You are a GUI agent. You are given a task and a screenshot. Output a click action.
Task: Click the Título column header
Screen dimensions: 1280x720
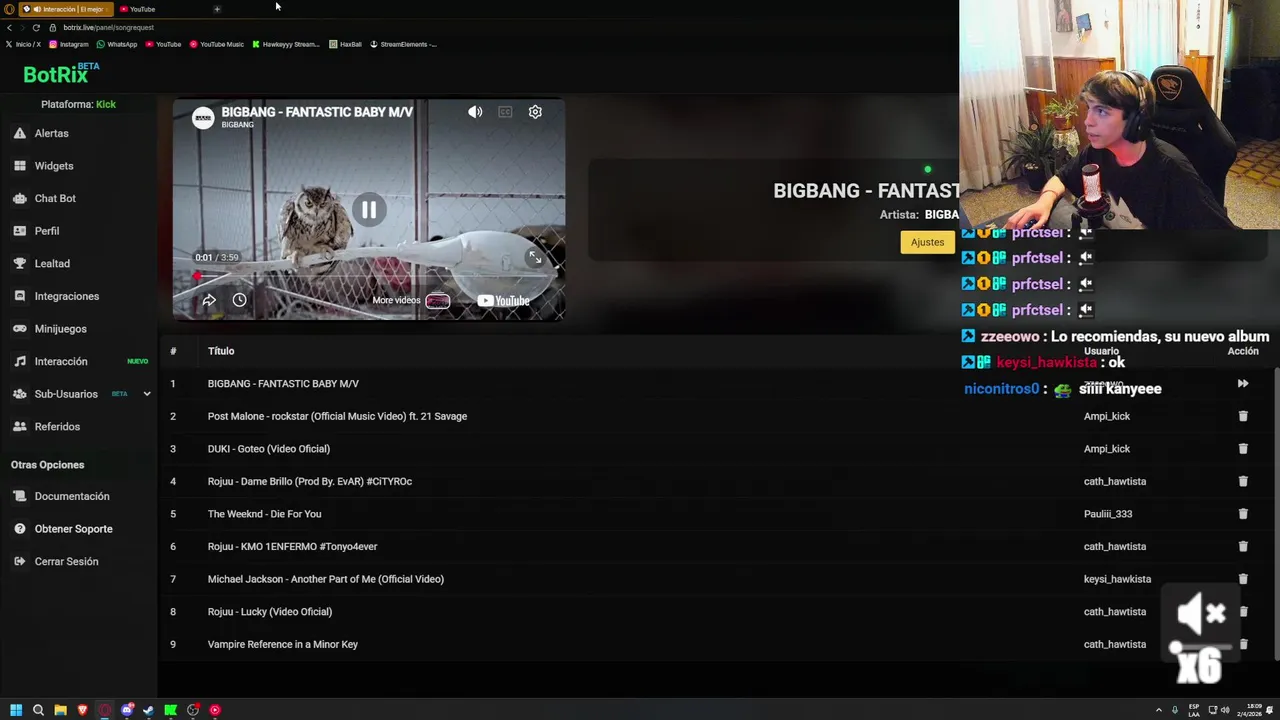(x=221, y=351)
